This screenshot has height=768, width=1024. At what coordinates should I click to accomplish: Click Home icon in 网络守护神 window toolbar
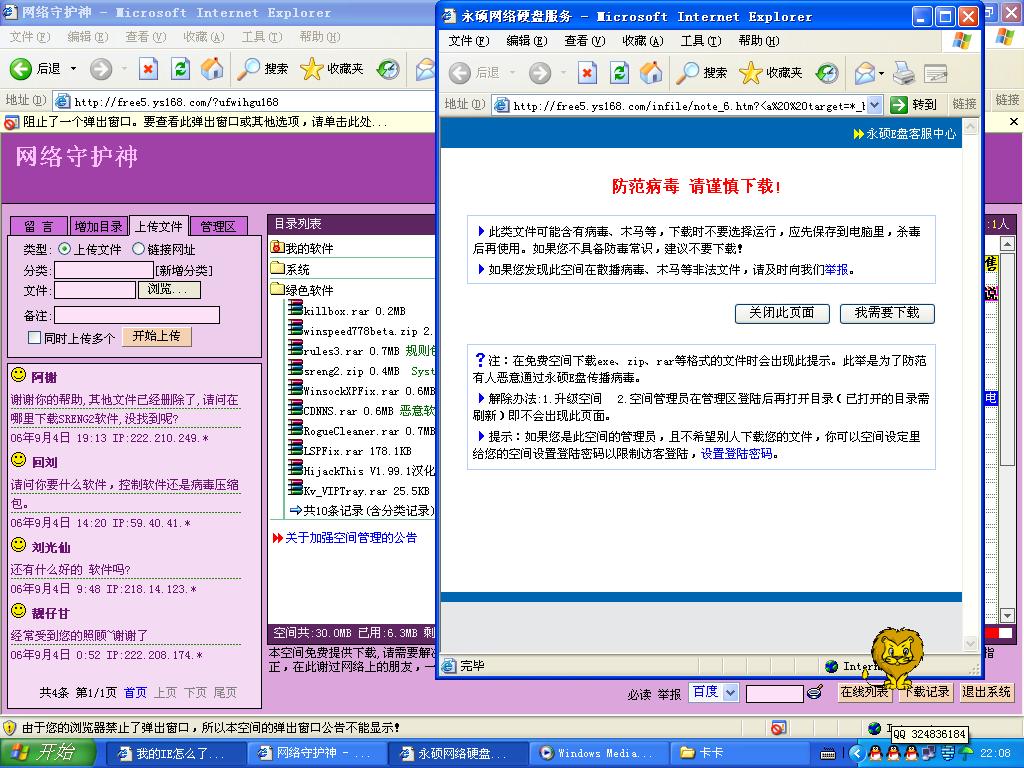(x=212, y=69)
